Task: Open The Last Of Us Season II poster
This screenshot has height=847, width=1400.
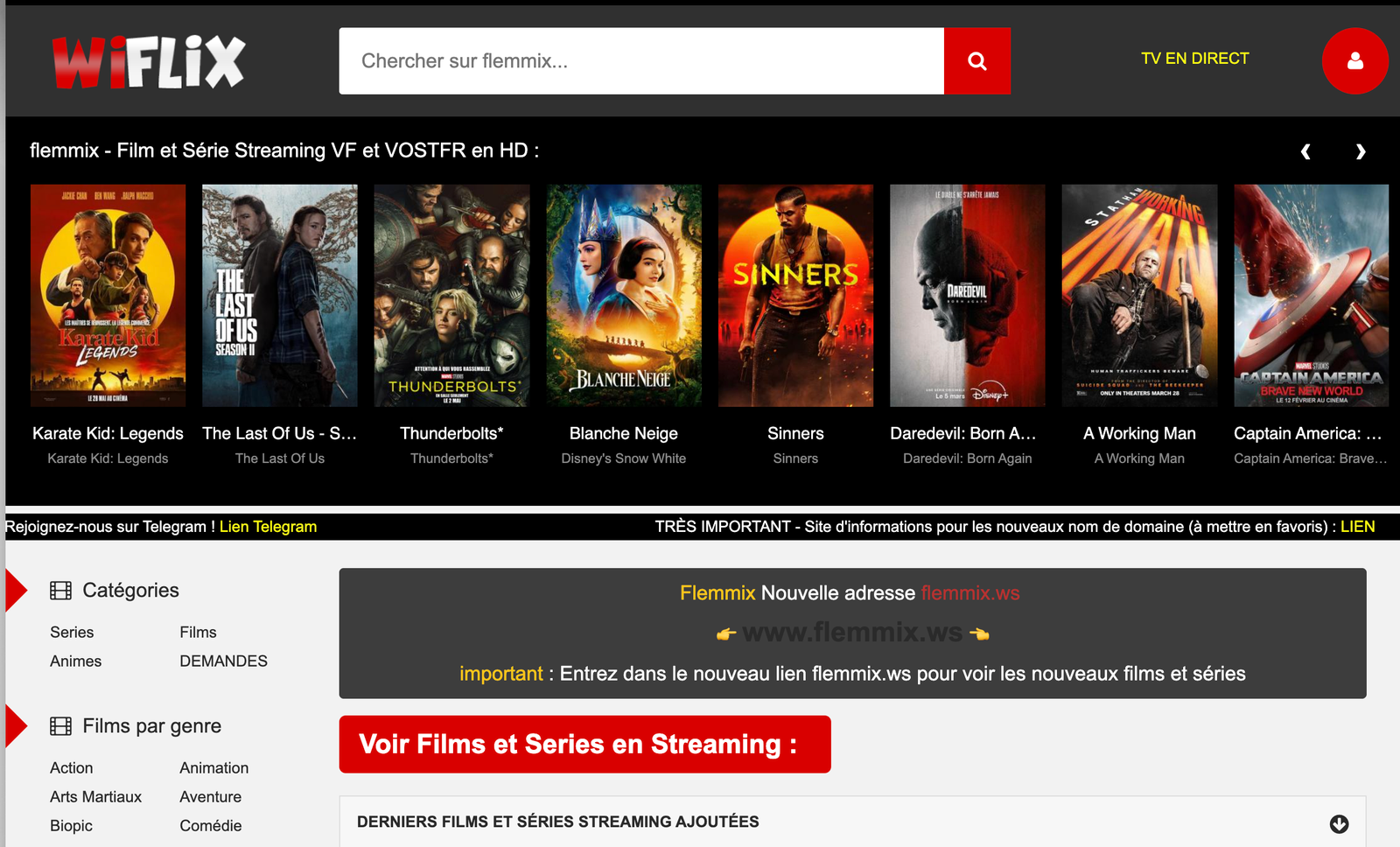Action: [x=279, y=295]
